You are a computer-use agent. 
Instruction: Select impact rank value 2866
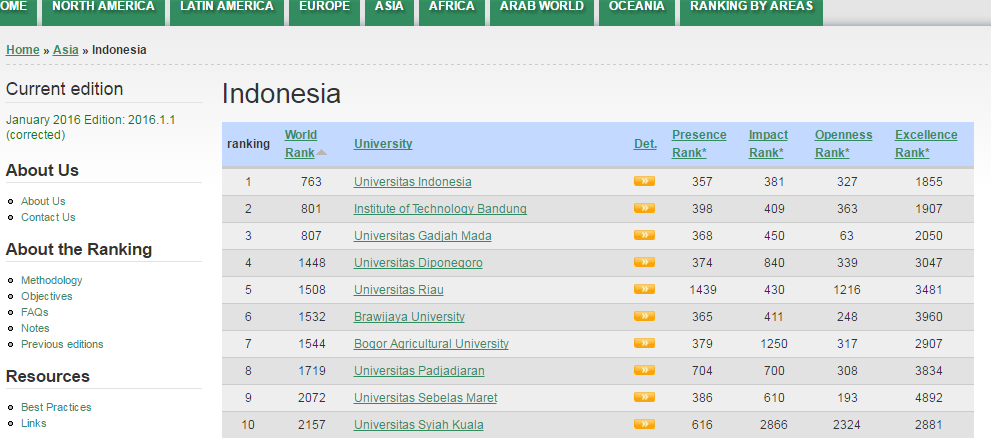pos(774,425)
